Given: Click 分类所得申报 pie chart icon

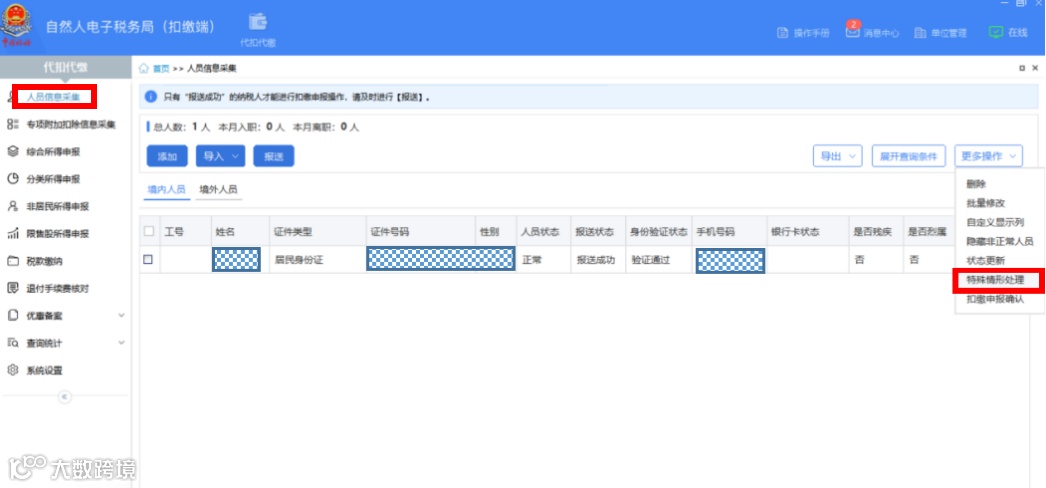Looking at the screenshot, I should click(12, 179).
